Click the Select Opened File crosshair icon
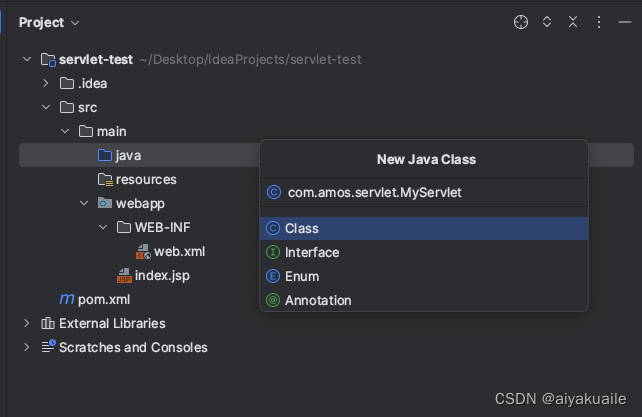Image resolution: width=642 pixels, height=417 pixels. click(521, 22)
